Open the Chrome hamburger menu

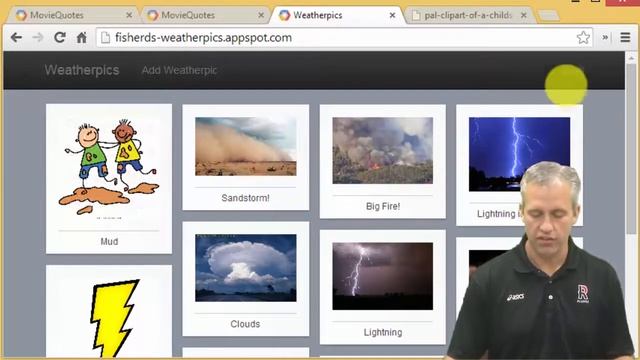(625, 37)
